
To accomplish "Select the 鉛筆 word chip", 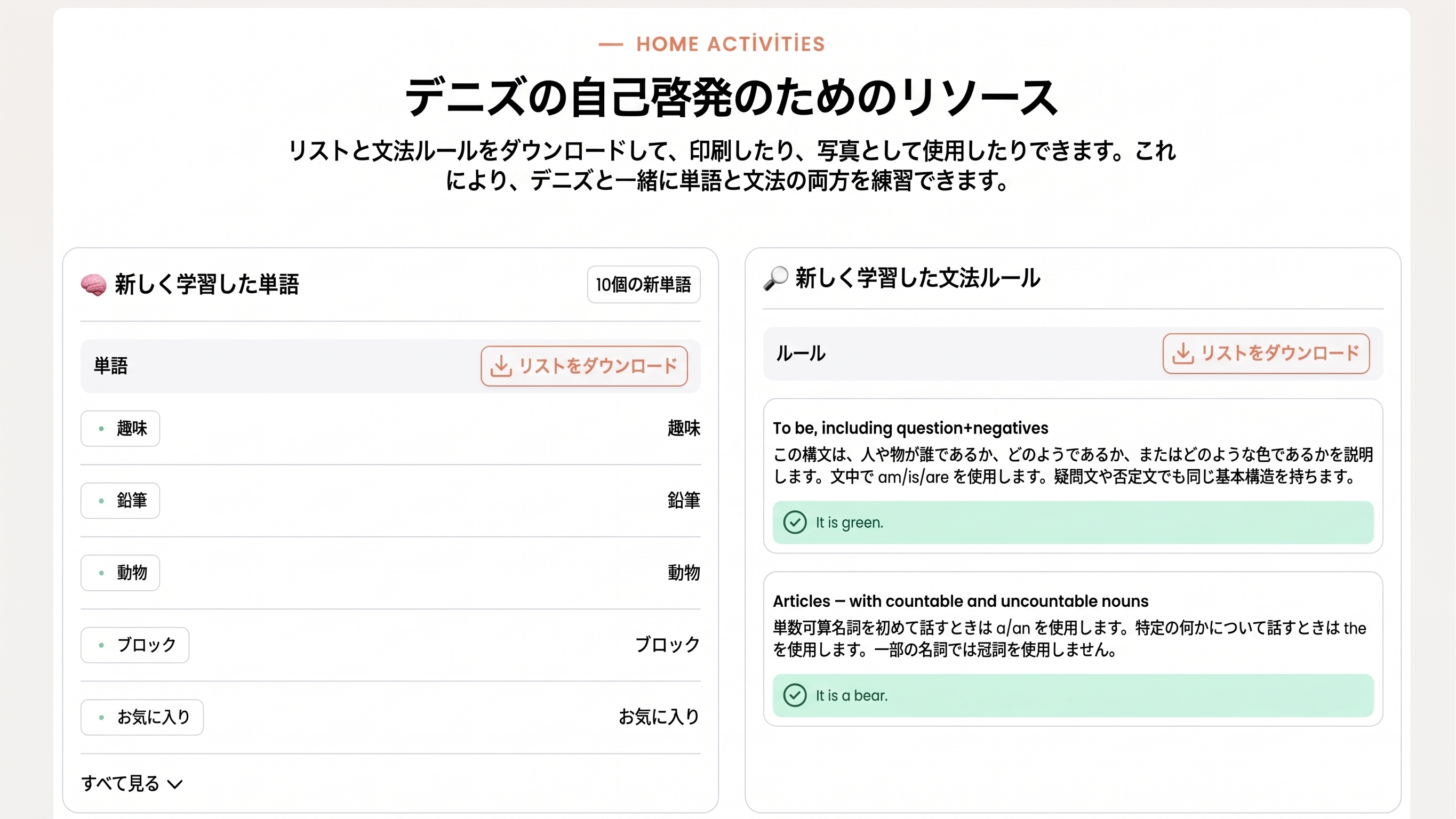I will 120,500.
